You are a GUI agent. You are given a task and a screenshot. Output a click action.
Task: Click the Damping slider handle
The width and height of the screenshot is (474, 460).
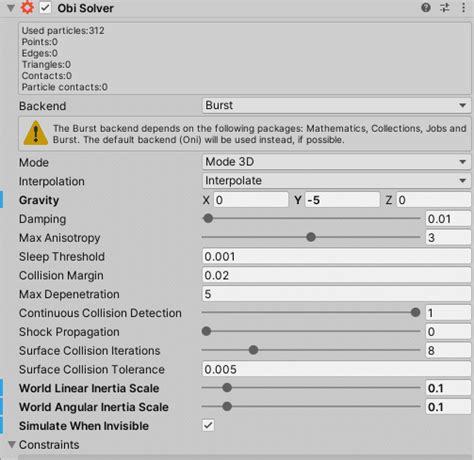coord(208,219)
